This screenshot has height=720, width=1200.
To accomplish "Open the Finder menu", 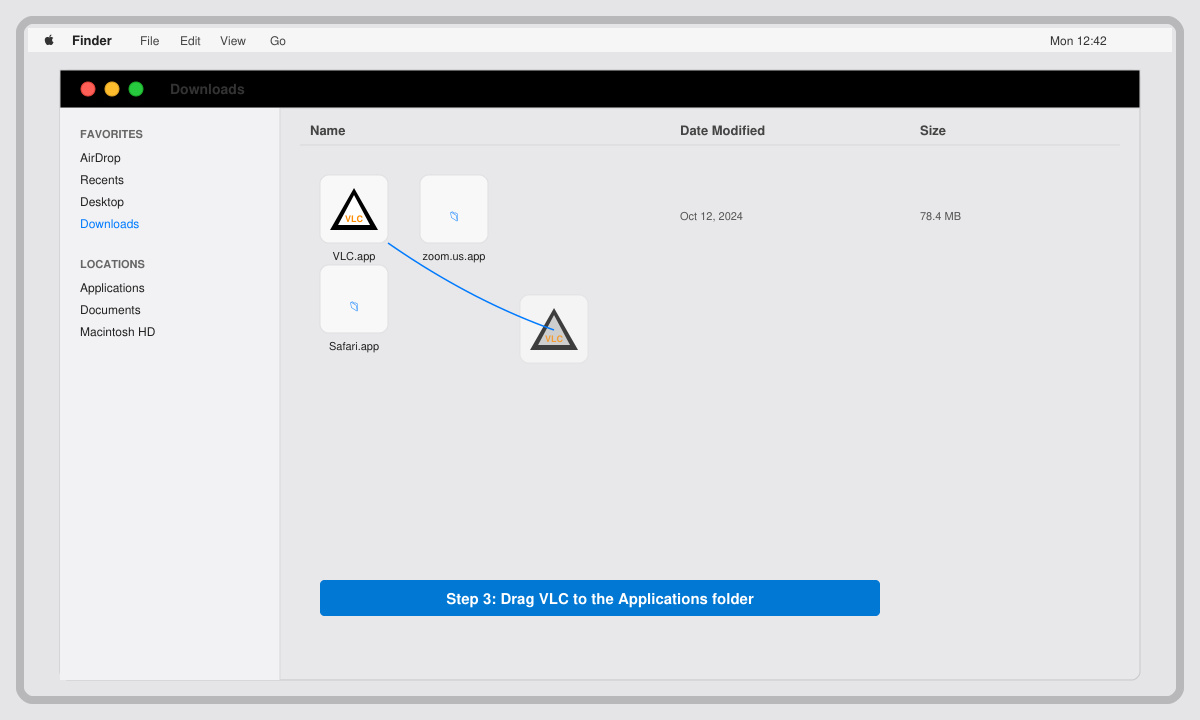I will [x=92, y=41].
